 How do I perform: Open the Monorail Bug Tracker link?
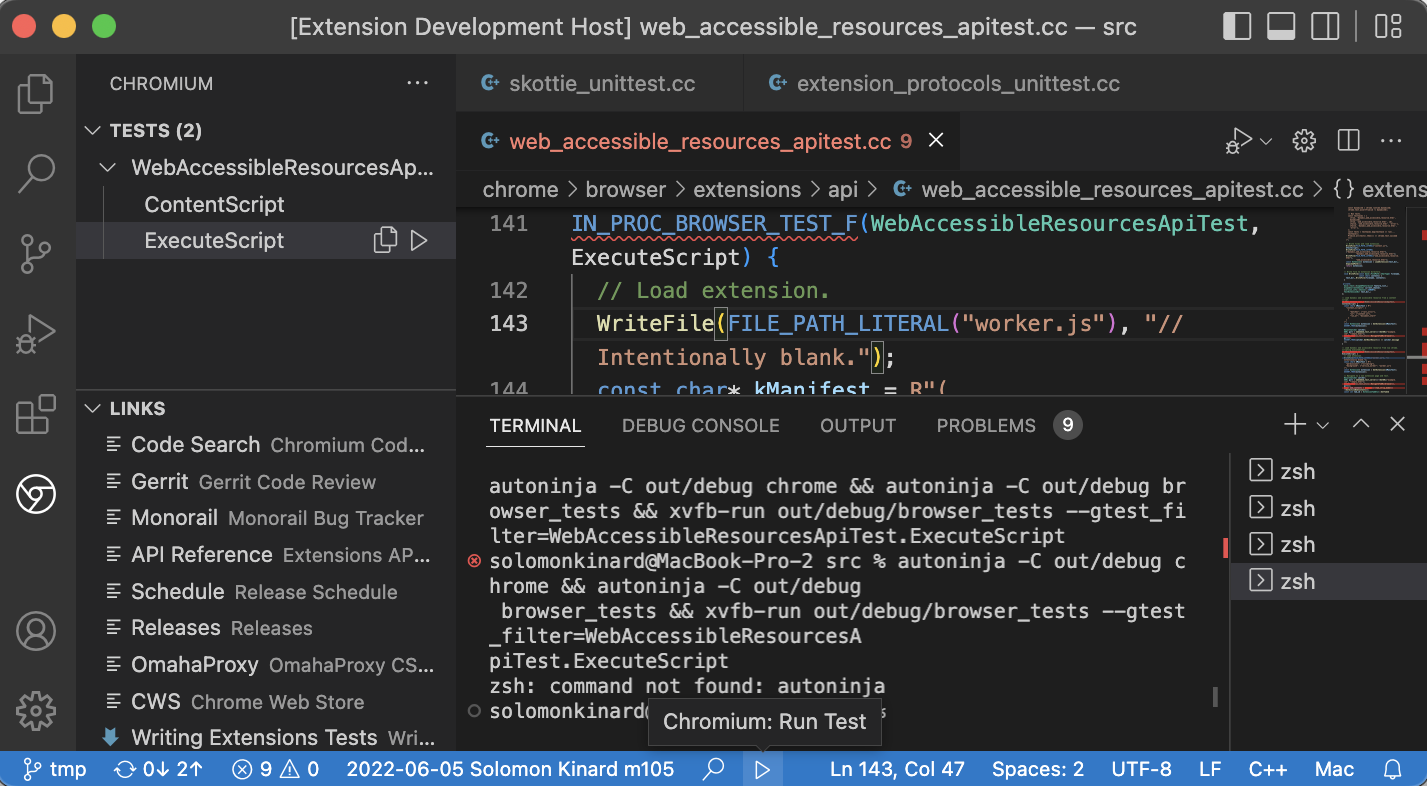tap(266, 518)
